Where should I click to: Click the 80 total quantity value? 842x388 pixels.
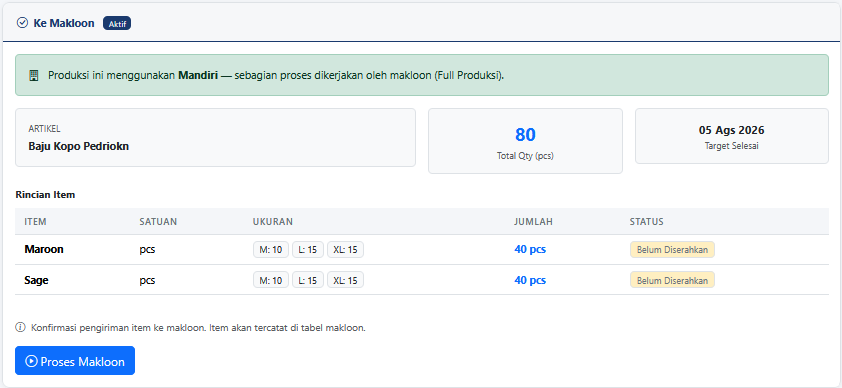(525, 135)
